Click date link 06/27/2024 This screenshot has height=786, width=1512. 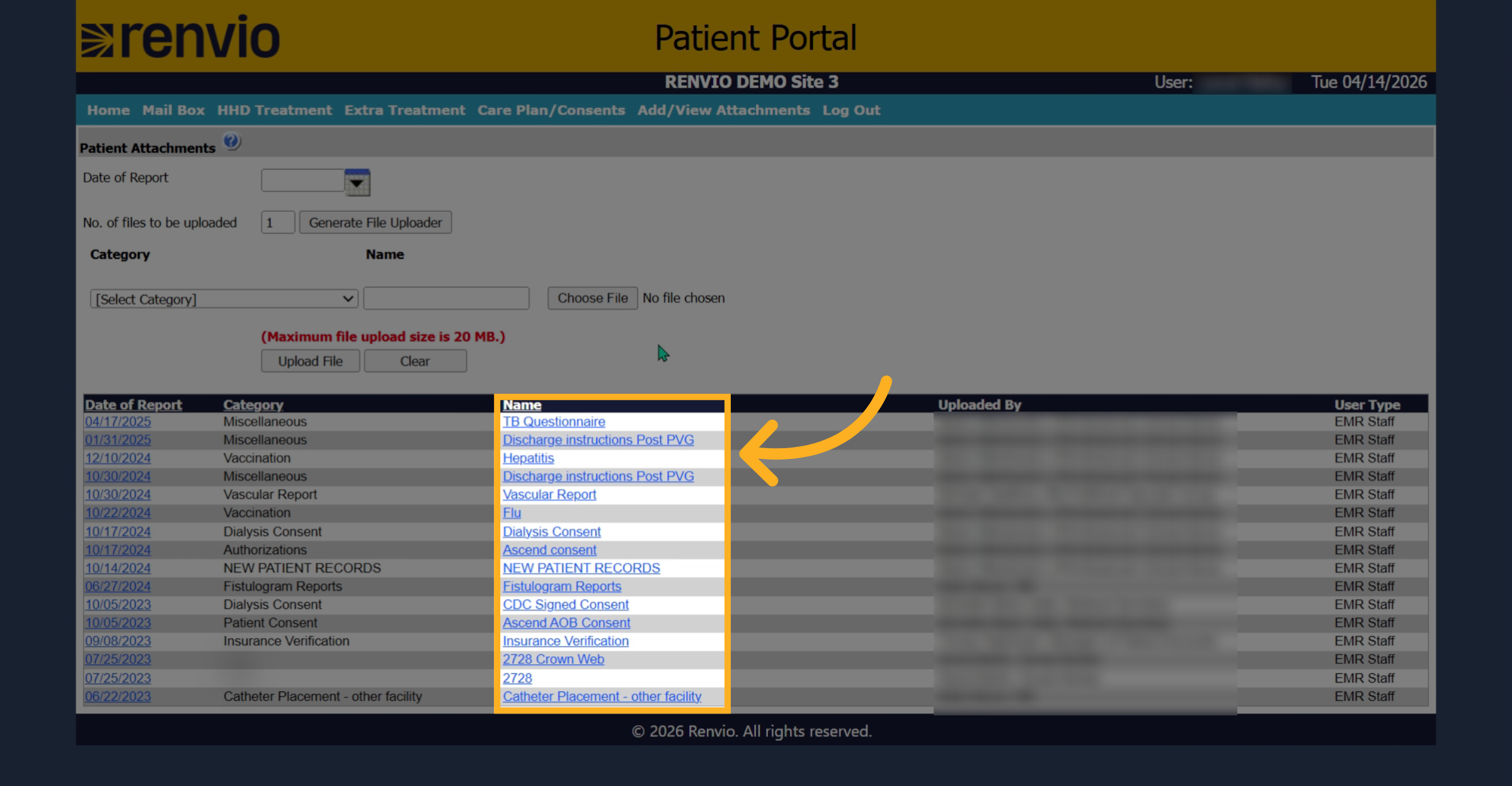[118, 587]
